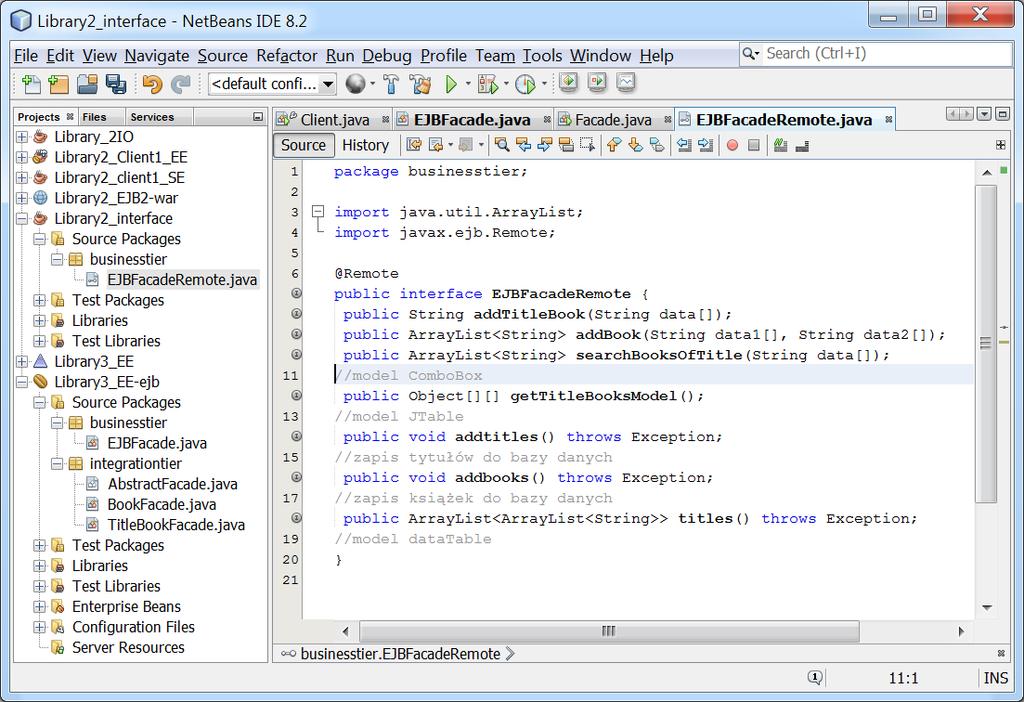1024x702 pixels.
Task: Open the default configuration combo box
Action: coord(272,84)
